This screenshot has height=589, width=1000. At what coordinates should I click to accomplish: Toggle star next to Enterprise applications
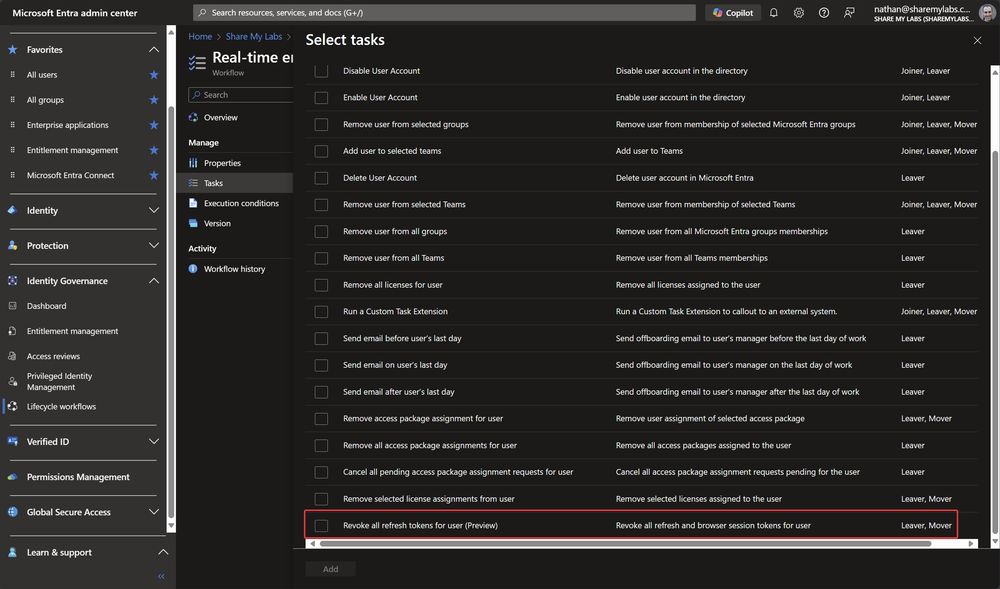154,125
